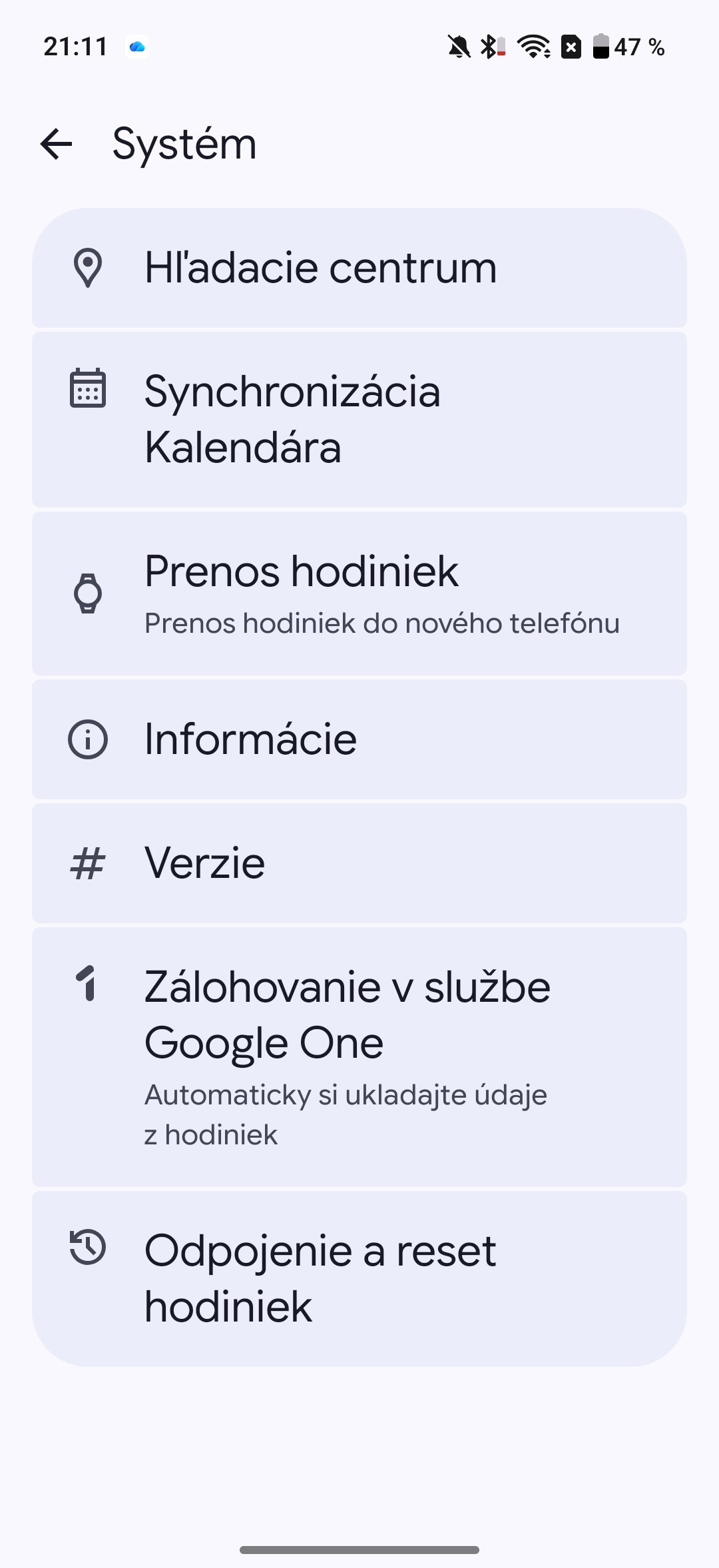The height and width of the screenshot is (1568, 719).
Task: Open the Informácie entry
Action: [x=359, y=739]
